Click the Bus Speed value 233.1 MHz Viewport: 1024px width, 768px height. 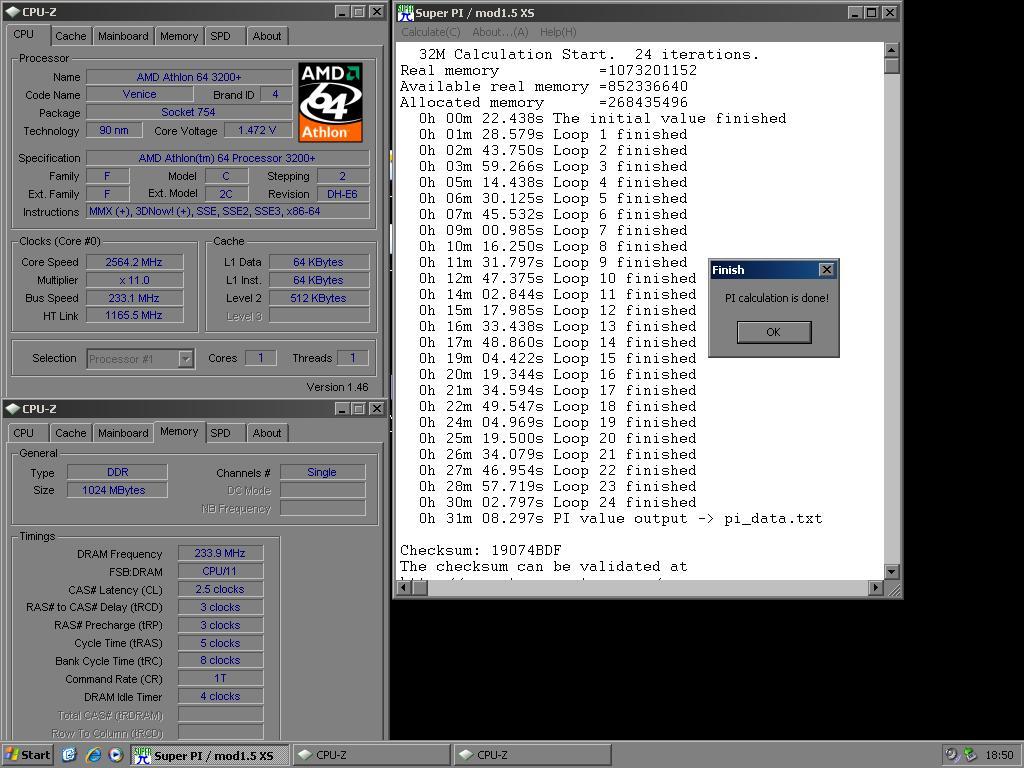pyautogui.click(x=135, y=298)
